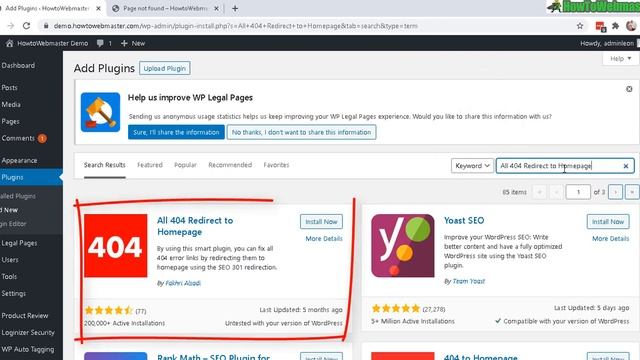Click the red extension icon in toolbar
Screen dimensions: 640x360
pyautogui.click(x=600, y=27)
